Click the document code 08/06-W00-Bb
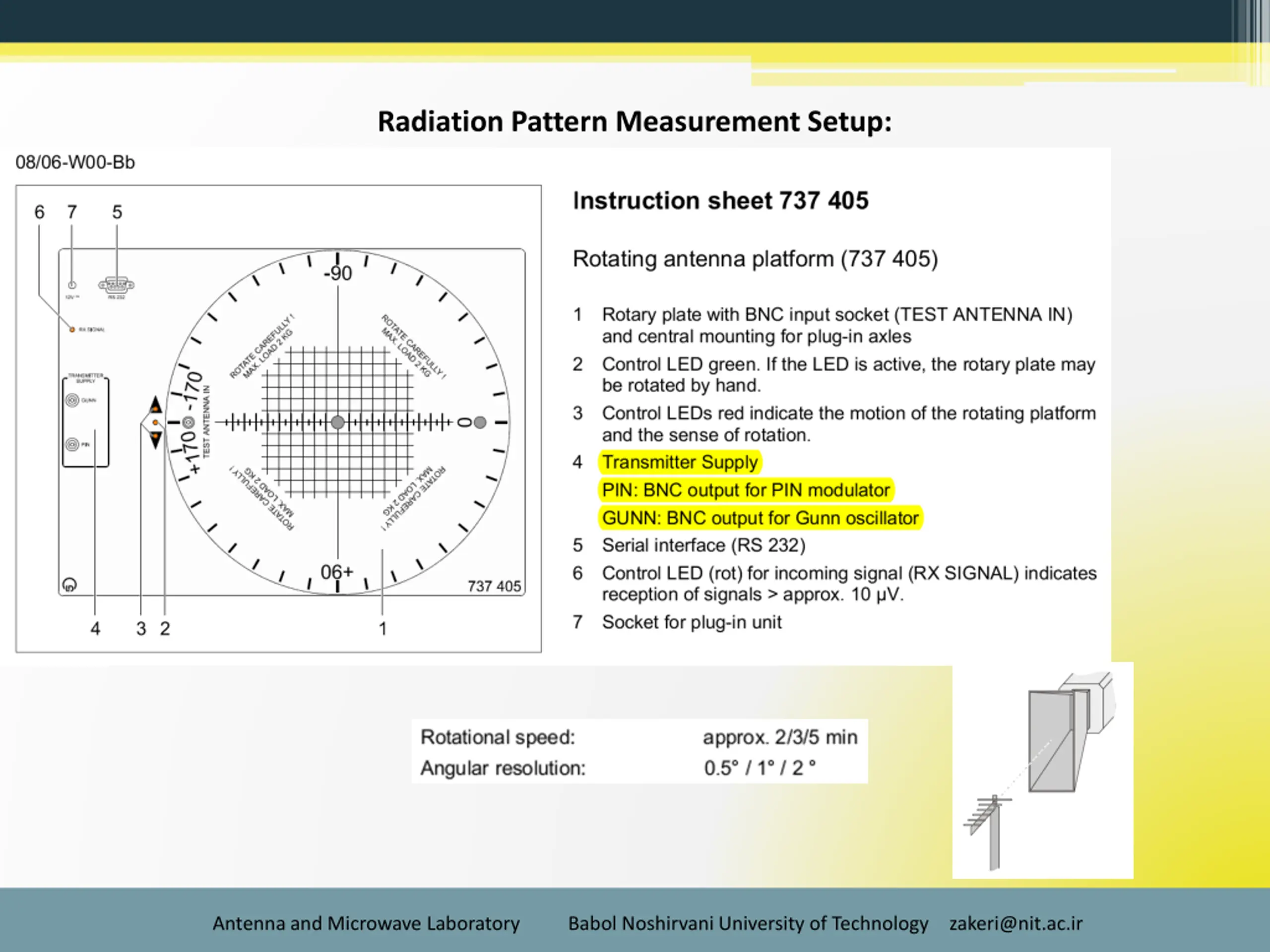The height and width of the screenshot is (952, 1270). click(75, 163)
